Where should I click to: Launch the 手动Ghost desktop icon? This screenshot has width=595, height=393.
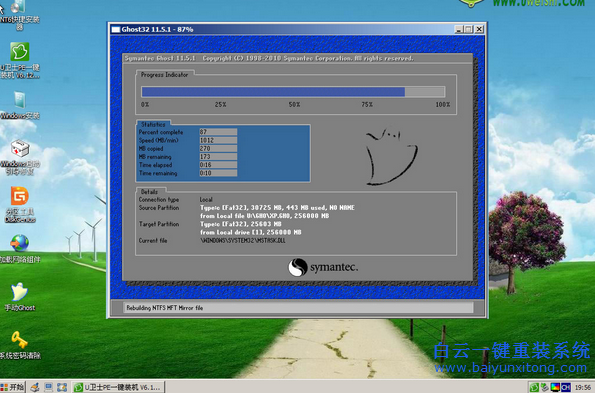coord(19,297)
